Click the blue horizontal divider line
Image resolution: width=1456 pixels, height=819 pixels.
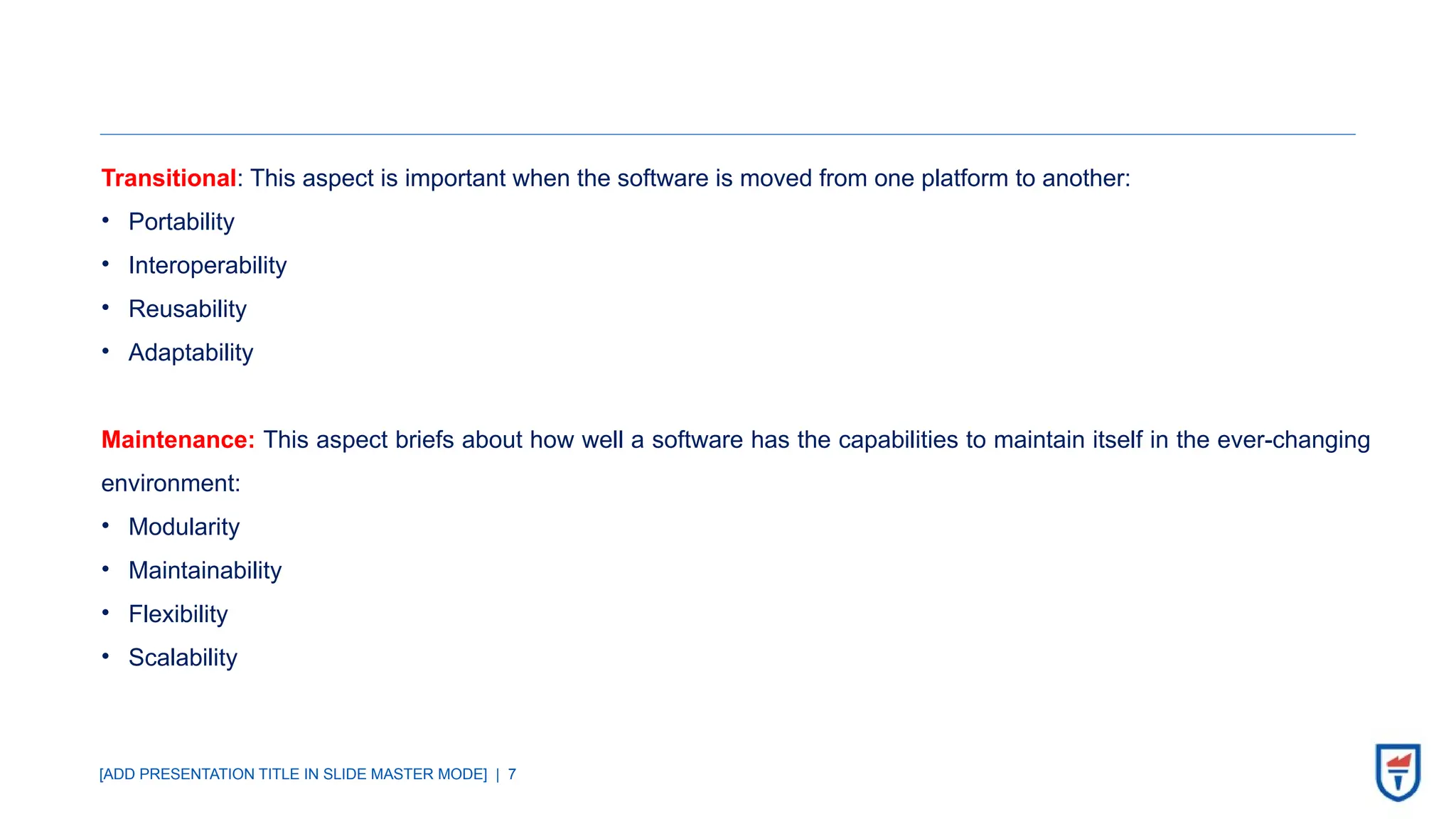point(727,134)
